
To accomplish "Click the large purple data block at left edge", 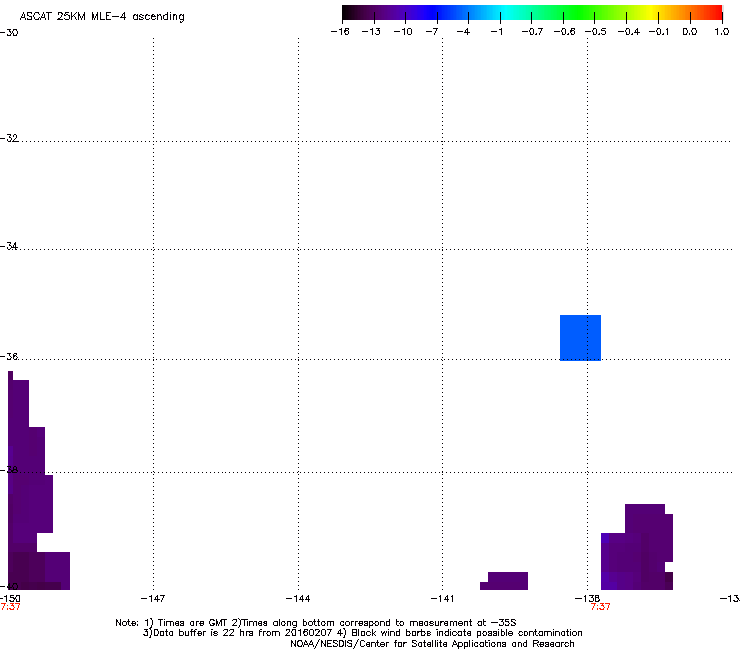I will click(x=31, y=481).
